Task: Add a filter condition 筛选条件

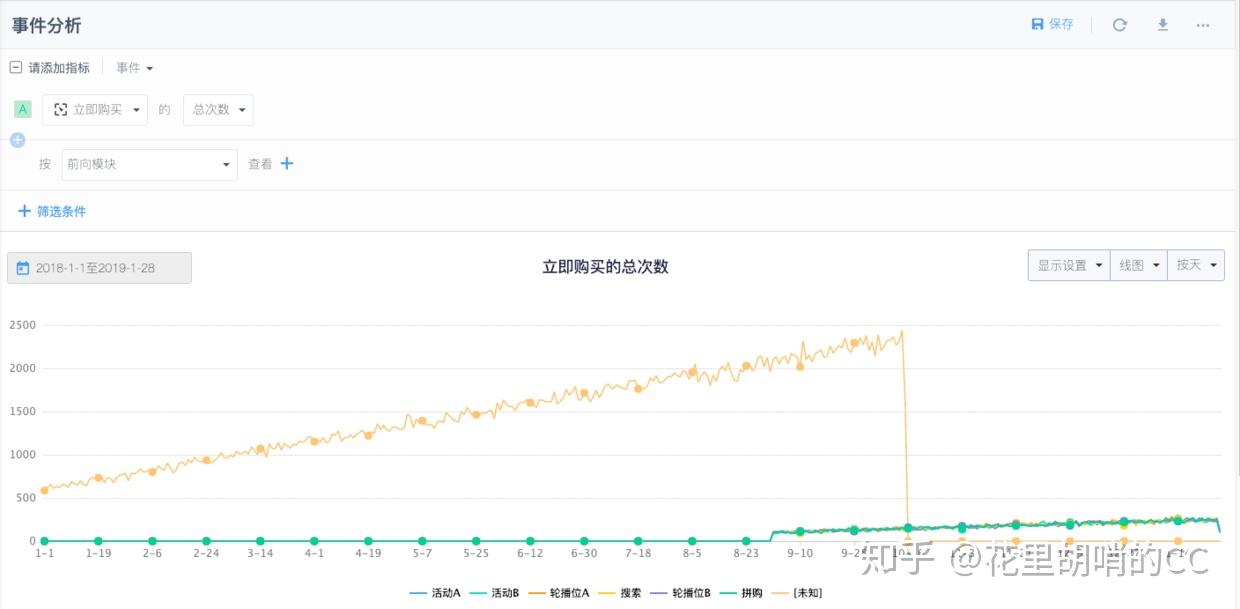Action: [52, 211]
